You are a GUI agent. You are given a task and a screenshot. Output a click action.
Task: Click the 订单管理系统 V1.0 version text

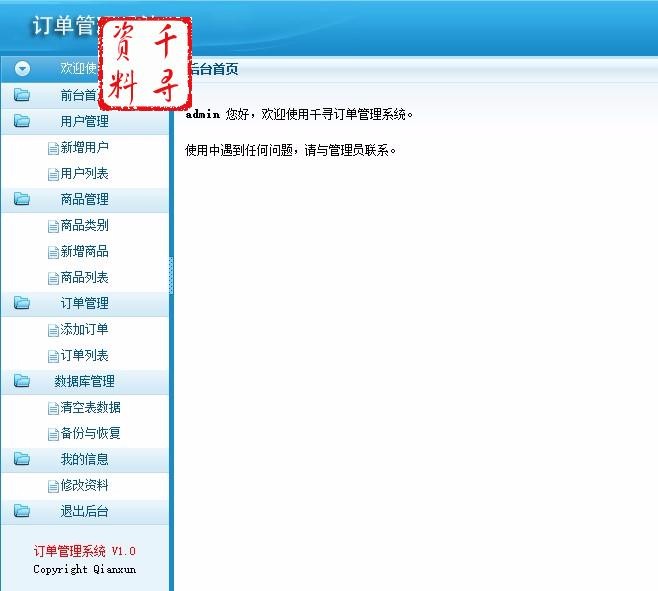pos(84,551)
